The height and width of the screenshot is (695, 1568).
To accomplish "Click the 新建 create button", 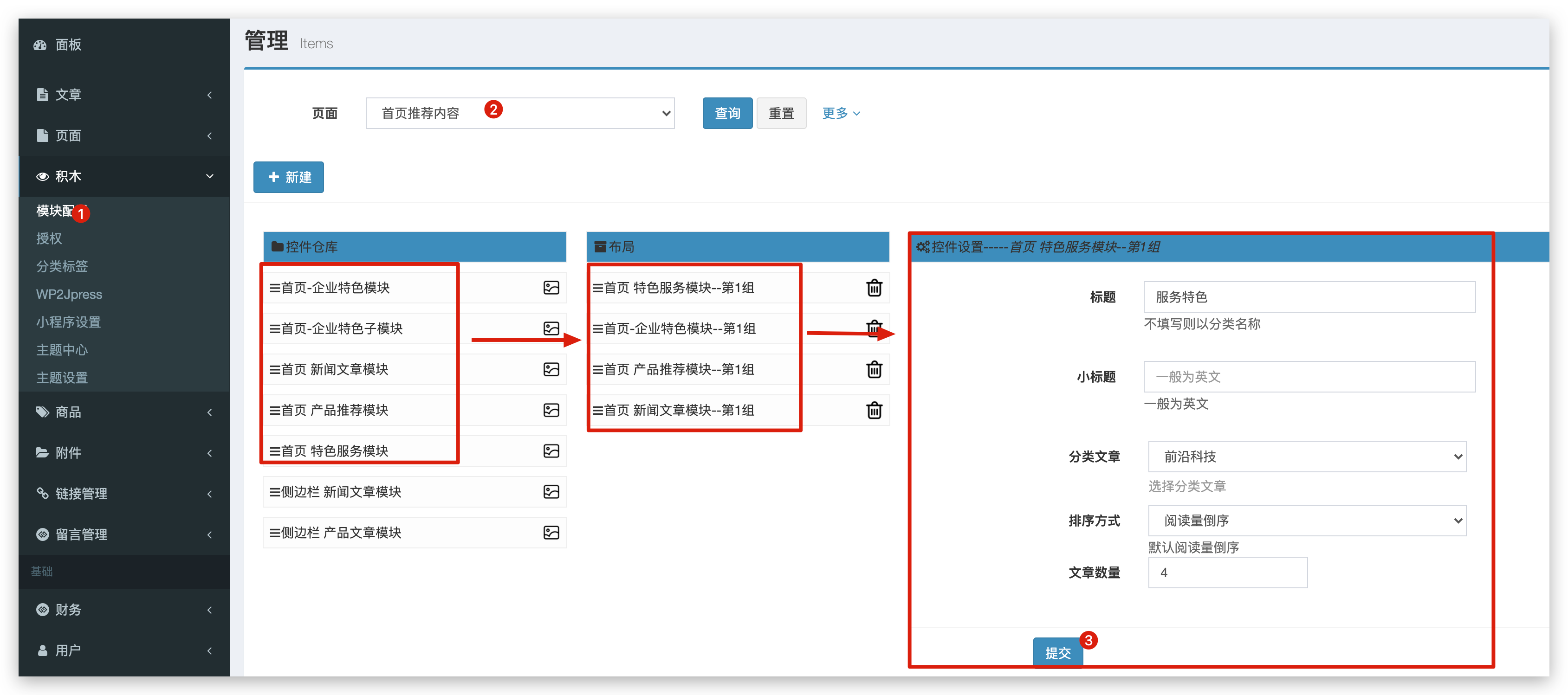I will [x=289, y=177].
